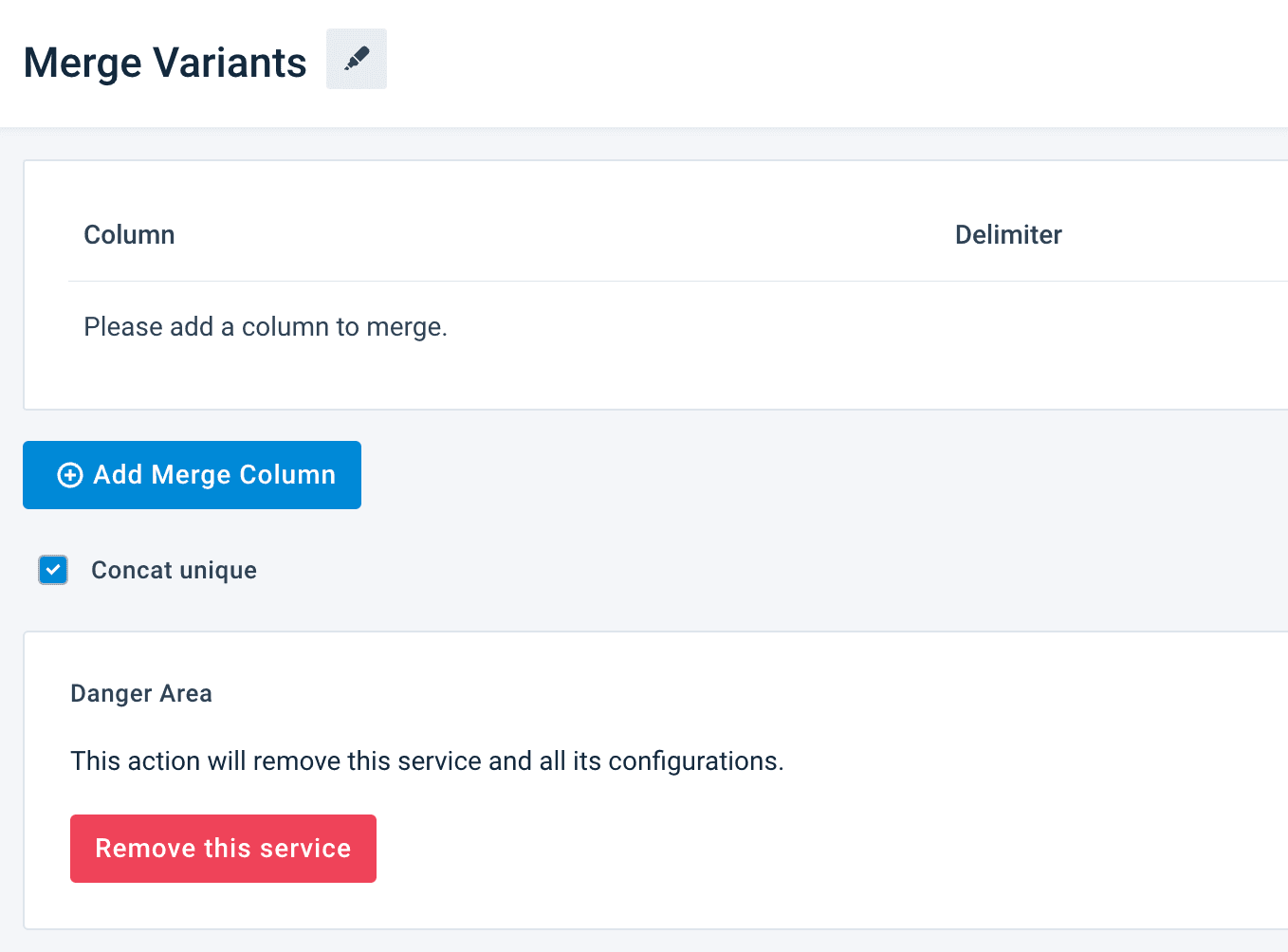Click the white checkmark in the blue checkbox
This screenshot has height=952, width=1288.
click(x=53, y=570)
